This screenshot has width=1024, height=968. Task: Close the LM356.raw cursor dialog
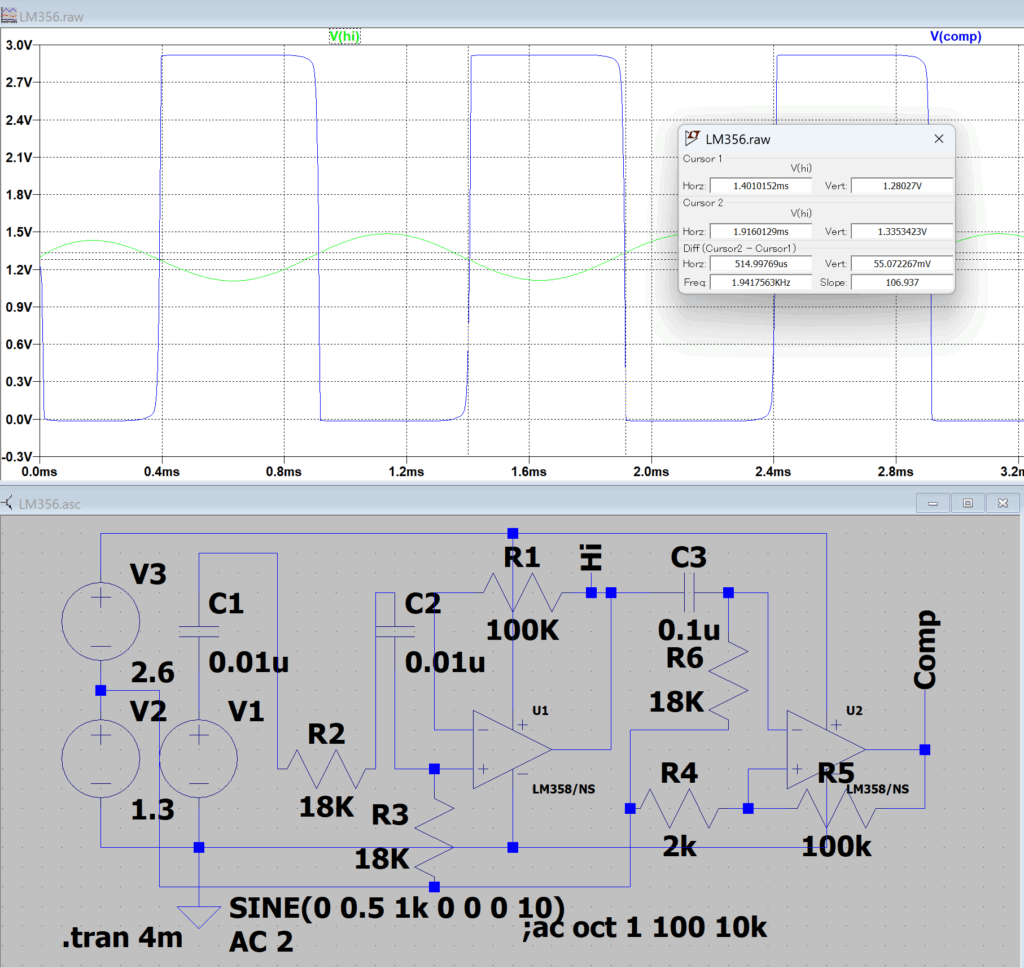click(938, 139)
